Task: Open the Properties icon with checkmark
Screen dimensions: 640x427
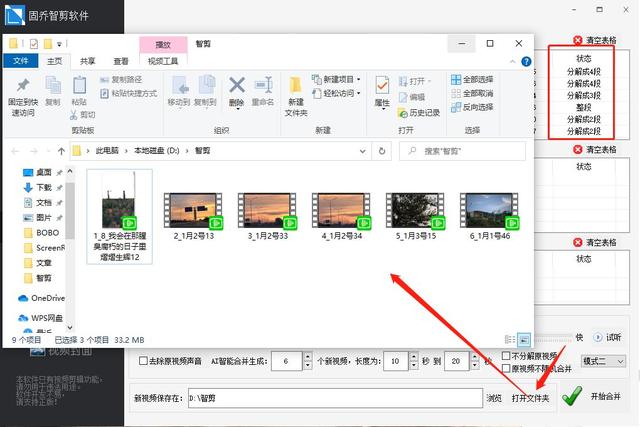Action: tap(382, 86)
